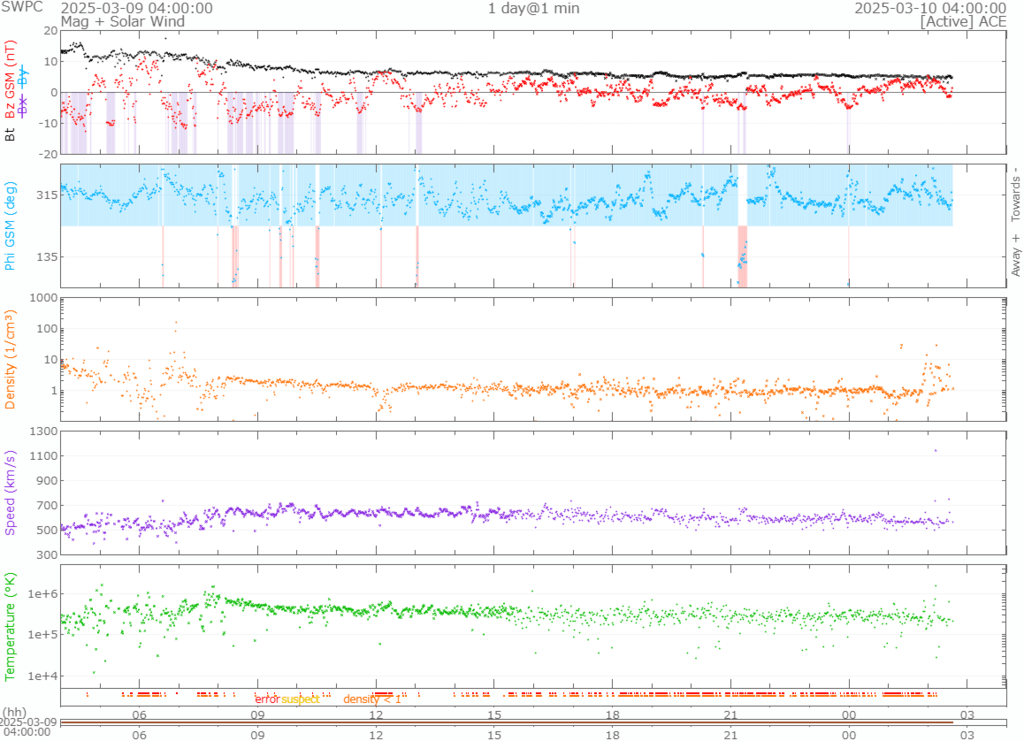The image size is (1024, 741).
Task: Click the yellow 'suspect' flag legend
Action: click(300, 699)
